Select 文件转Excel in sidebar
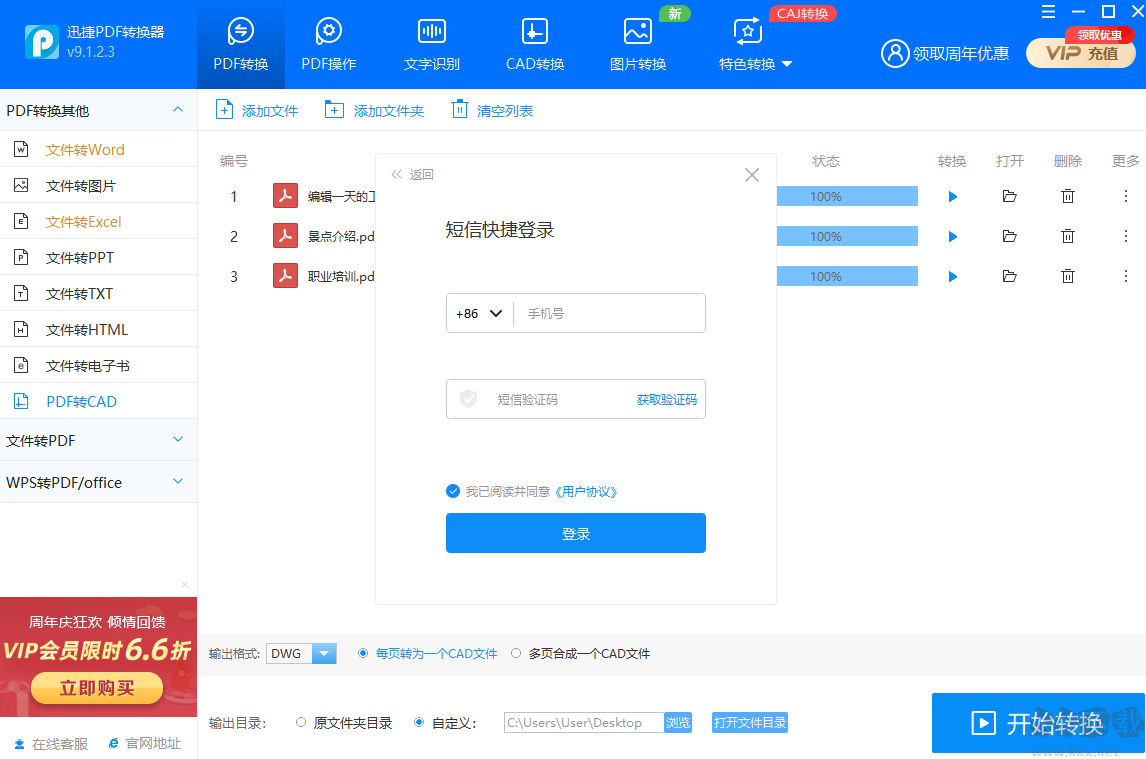This screenshot has height=759, width=1146. pyautogui.click(x=98, y=221)
